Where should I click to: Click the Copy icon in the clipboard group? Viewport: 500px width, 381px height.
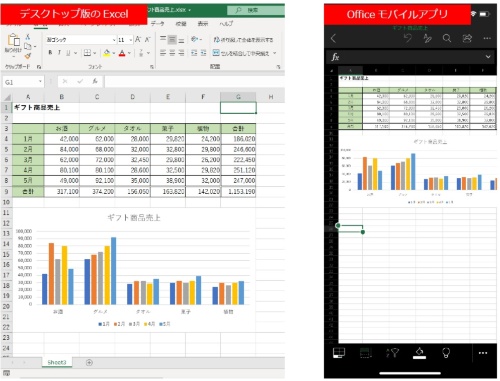pos(28,46)
